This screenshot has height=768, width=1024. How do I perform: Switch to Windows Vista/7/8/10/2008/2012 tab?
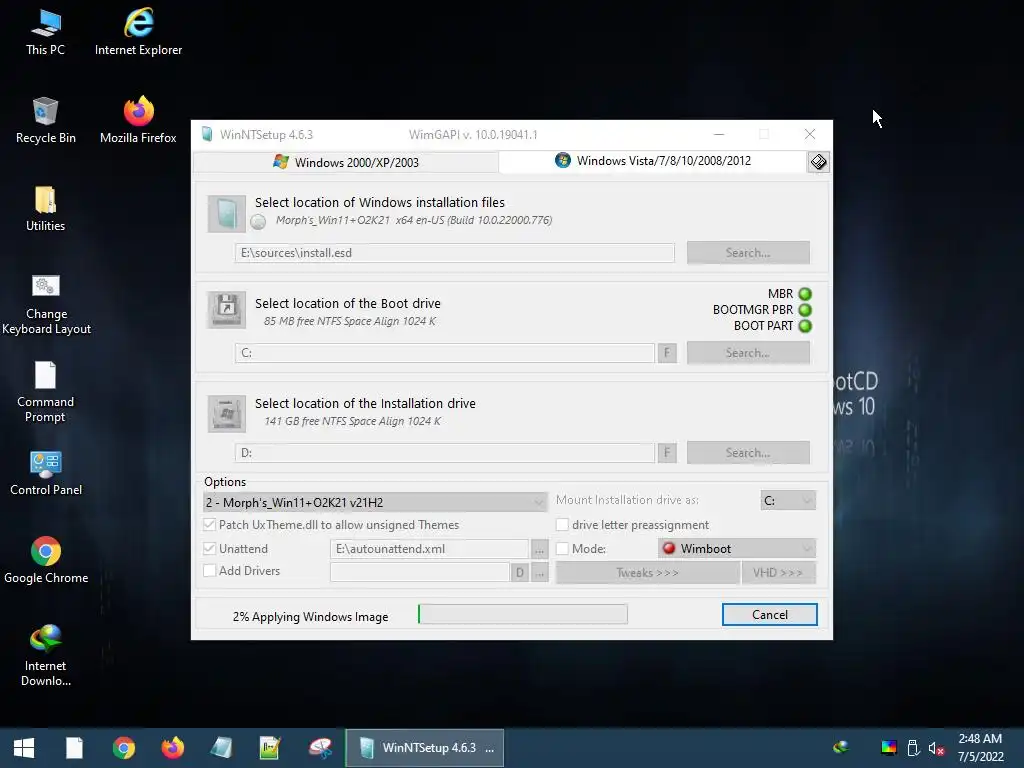pos(653,161)
